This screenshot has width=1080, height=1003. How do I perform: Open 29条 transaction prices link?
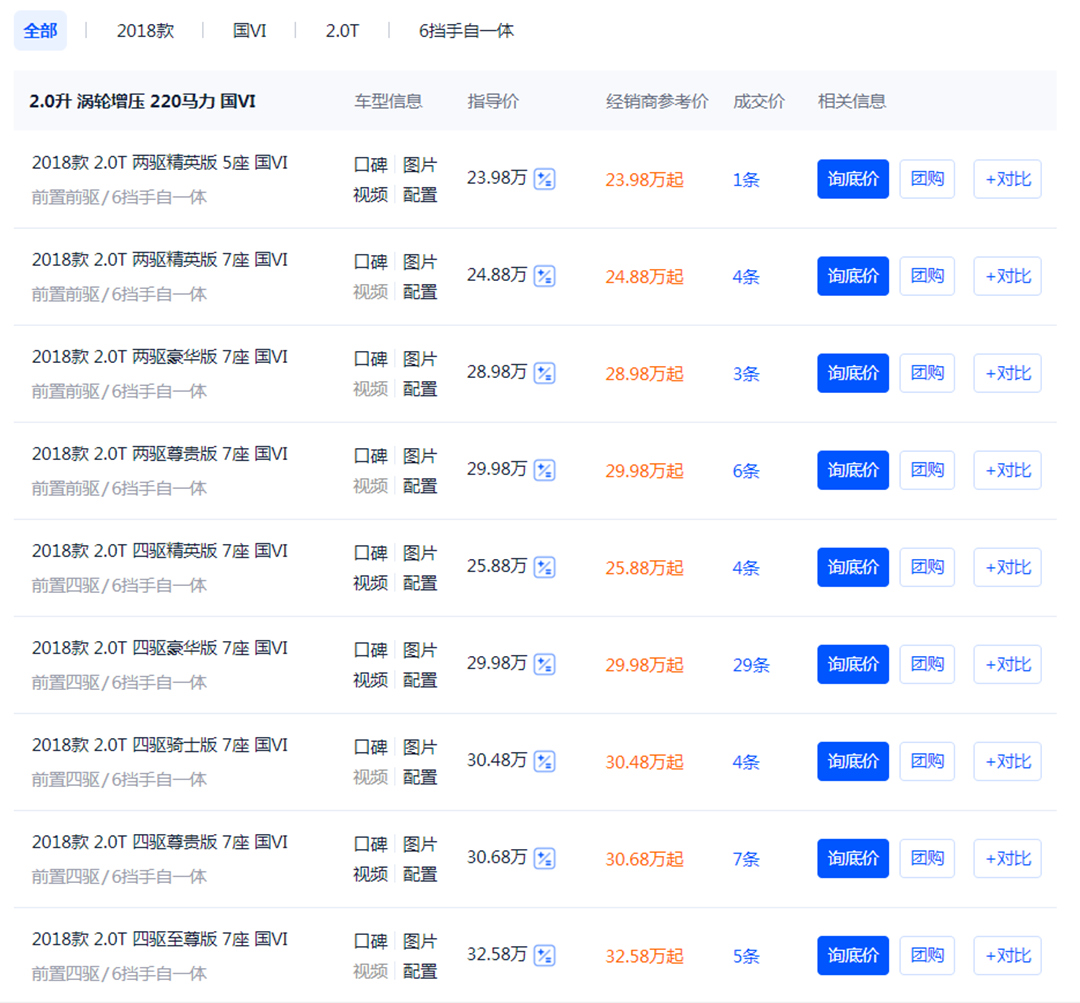pyautogui.click(x=751, y=665)
